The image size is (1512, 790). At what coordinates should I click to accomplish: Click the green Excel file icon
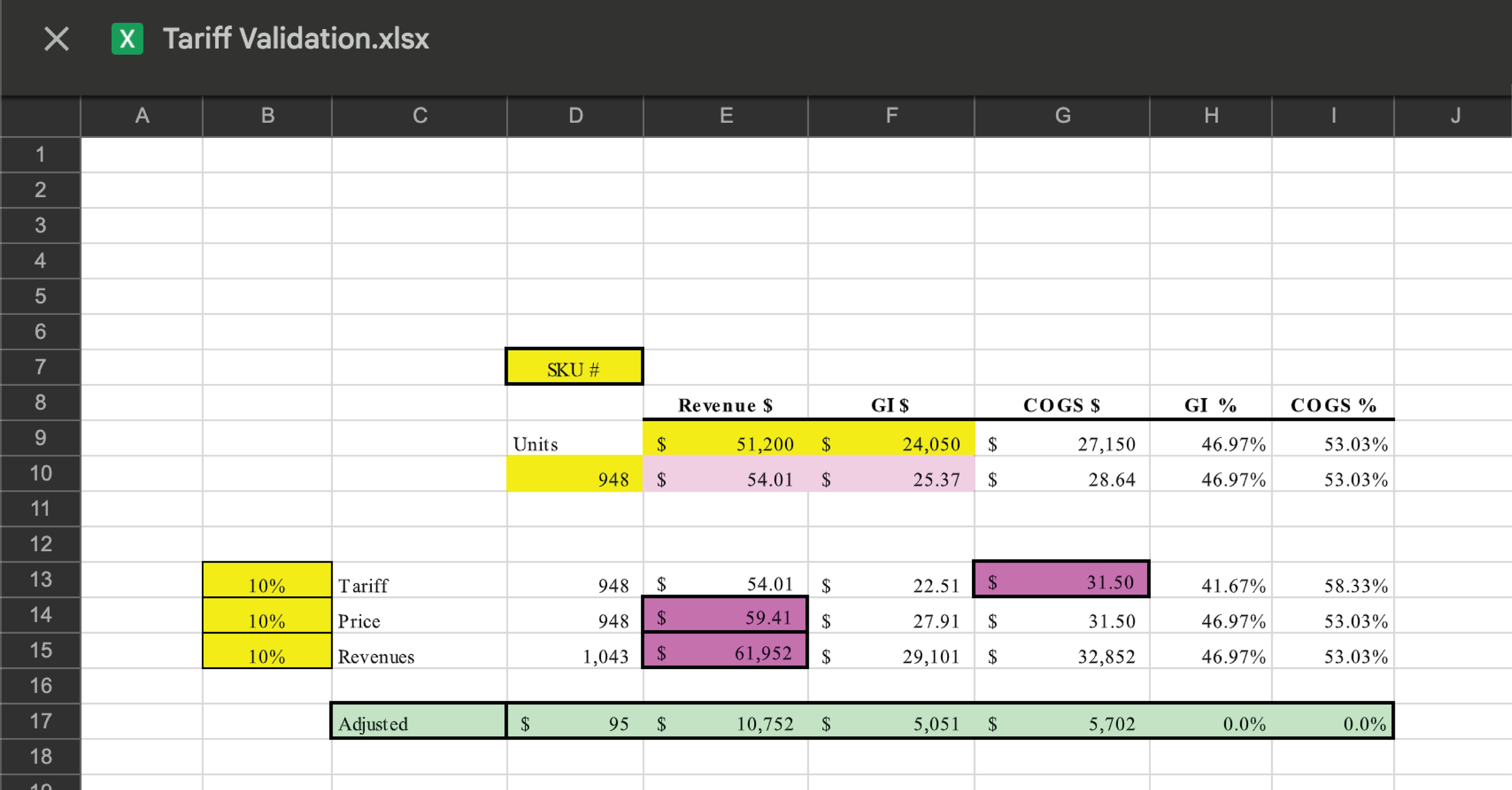point(127,39)
